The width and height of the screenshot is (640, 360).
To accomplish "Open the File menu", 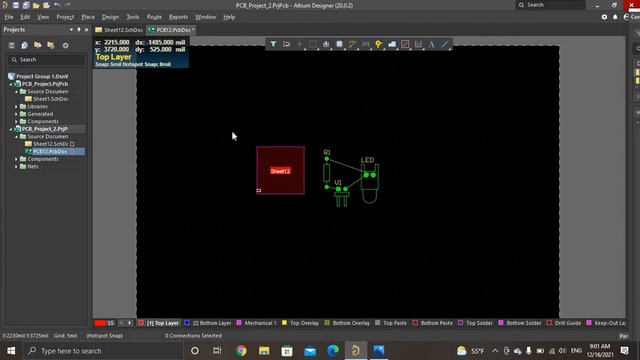I will (9, 17).
